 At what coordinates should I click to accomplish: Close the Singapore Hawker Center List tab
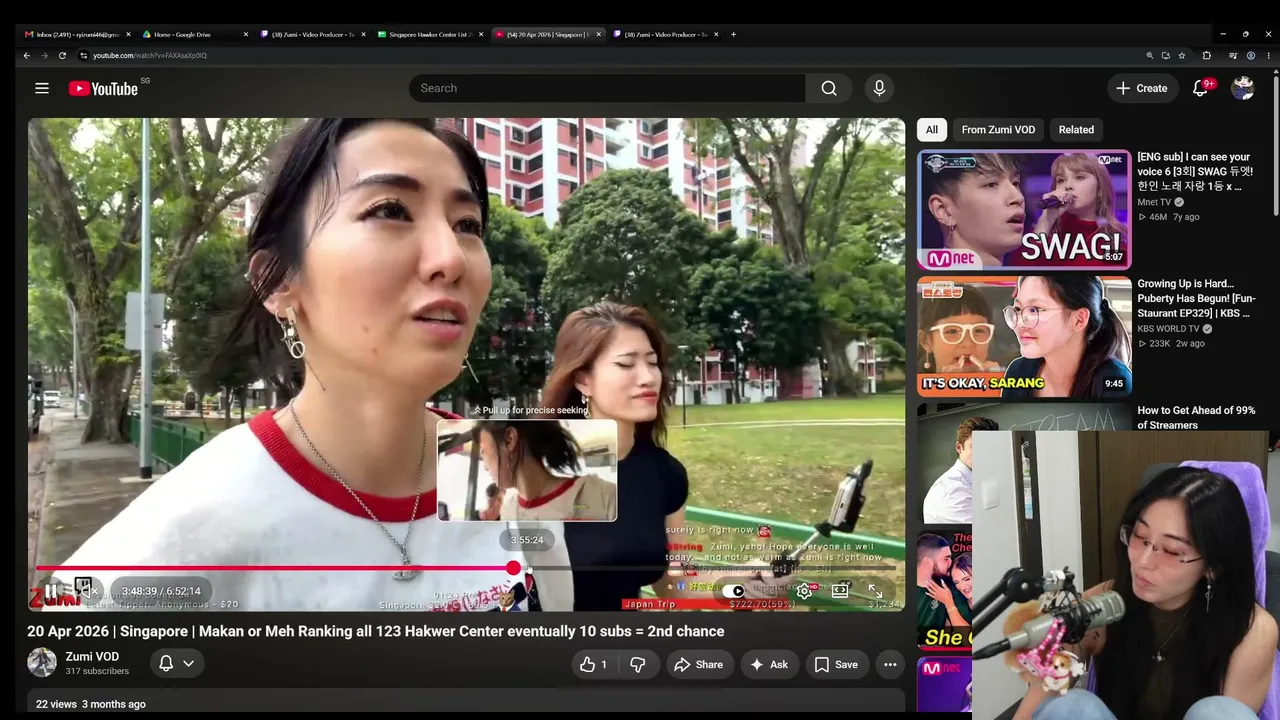point(481,34)
